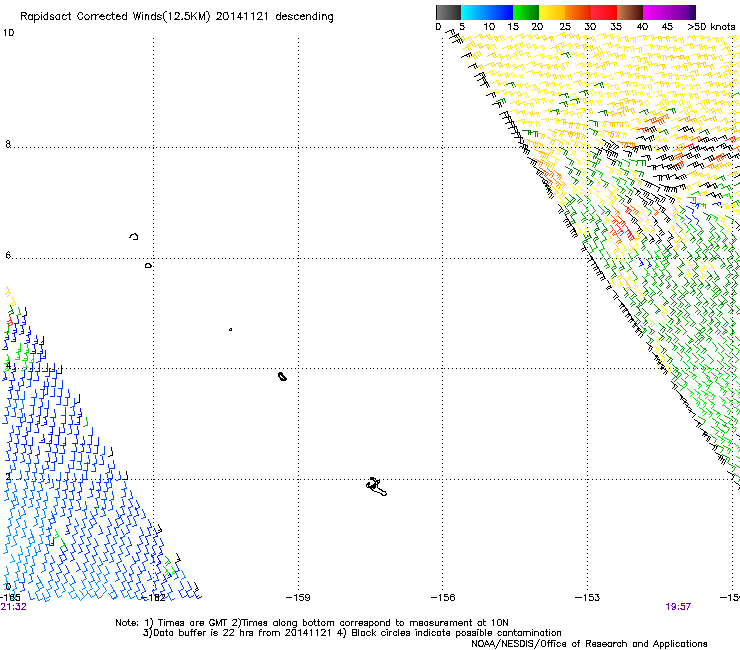Click the blue 10-15 knots legend swatch
This screenshot has height=650, width=740.
500,12
